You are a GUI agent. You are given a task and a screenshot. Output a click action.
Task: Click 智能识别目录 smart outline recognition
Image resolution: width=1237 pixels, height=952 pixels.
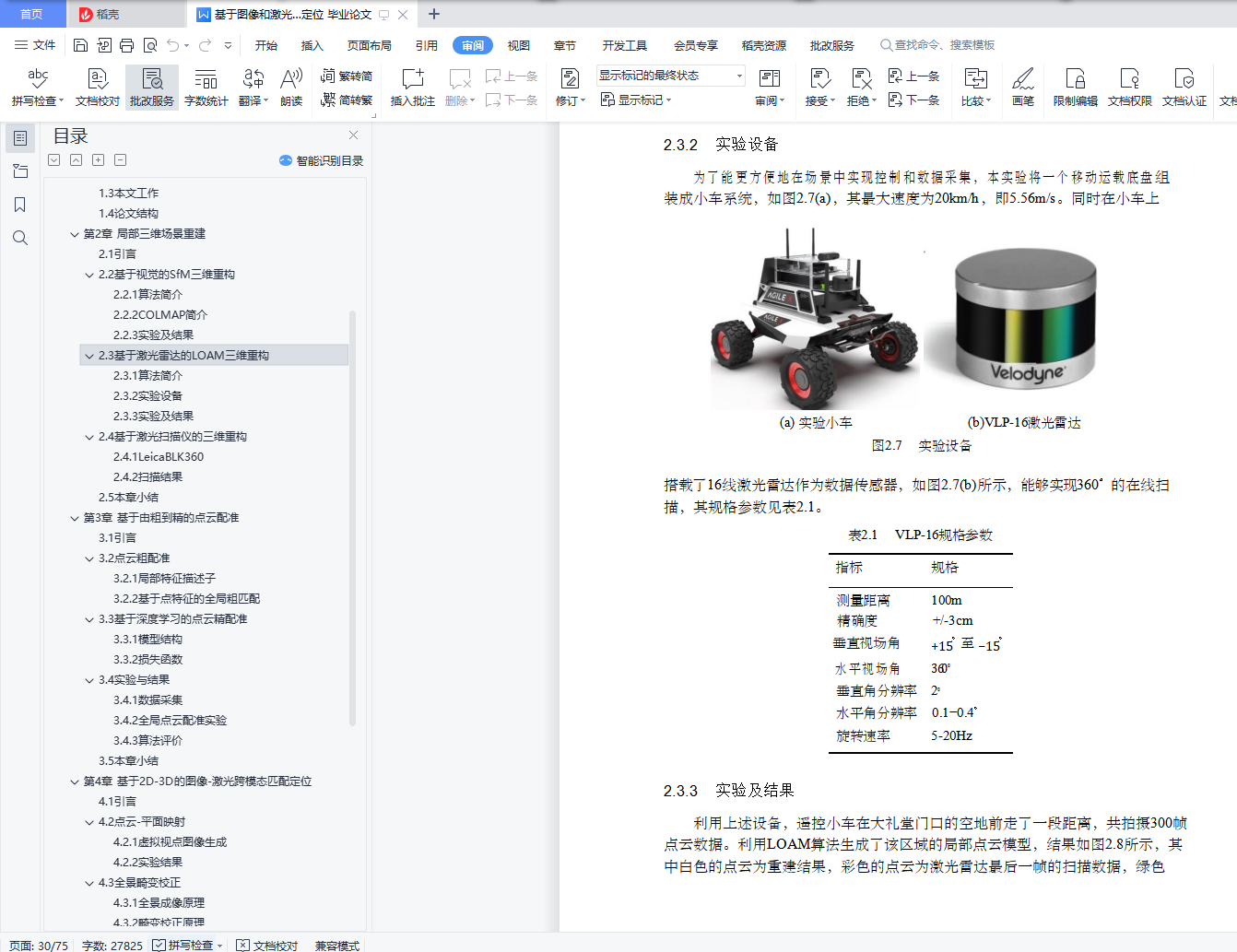coord(321,160)
